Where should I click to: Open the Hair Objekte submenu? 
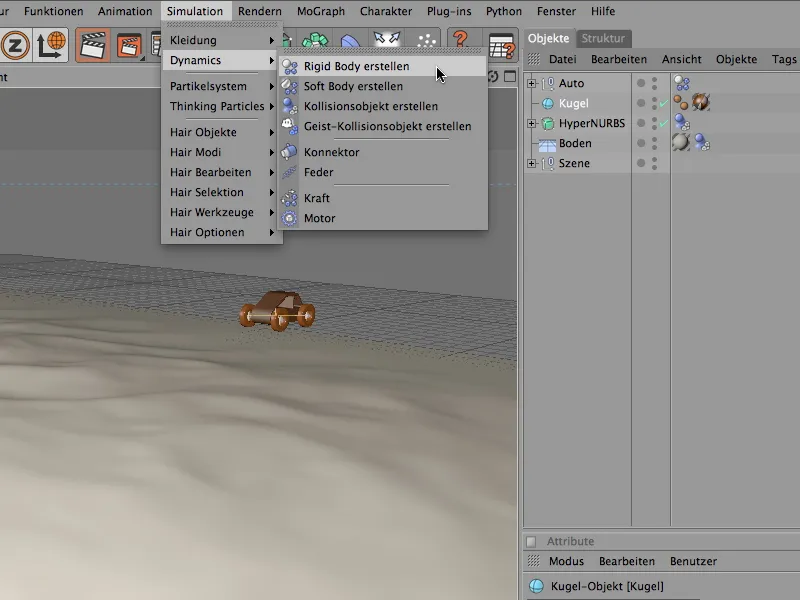tap(203, 132)
